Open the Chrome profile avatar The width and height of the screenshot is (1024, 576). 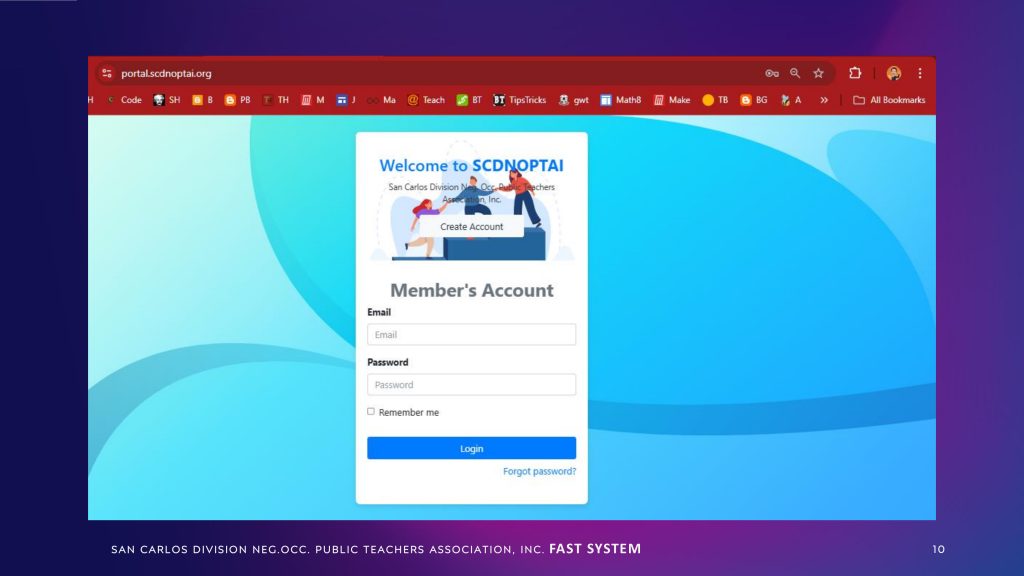[894, 73]
